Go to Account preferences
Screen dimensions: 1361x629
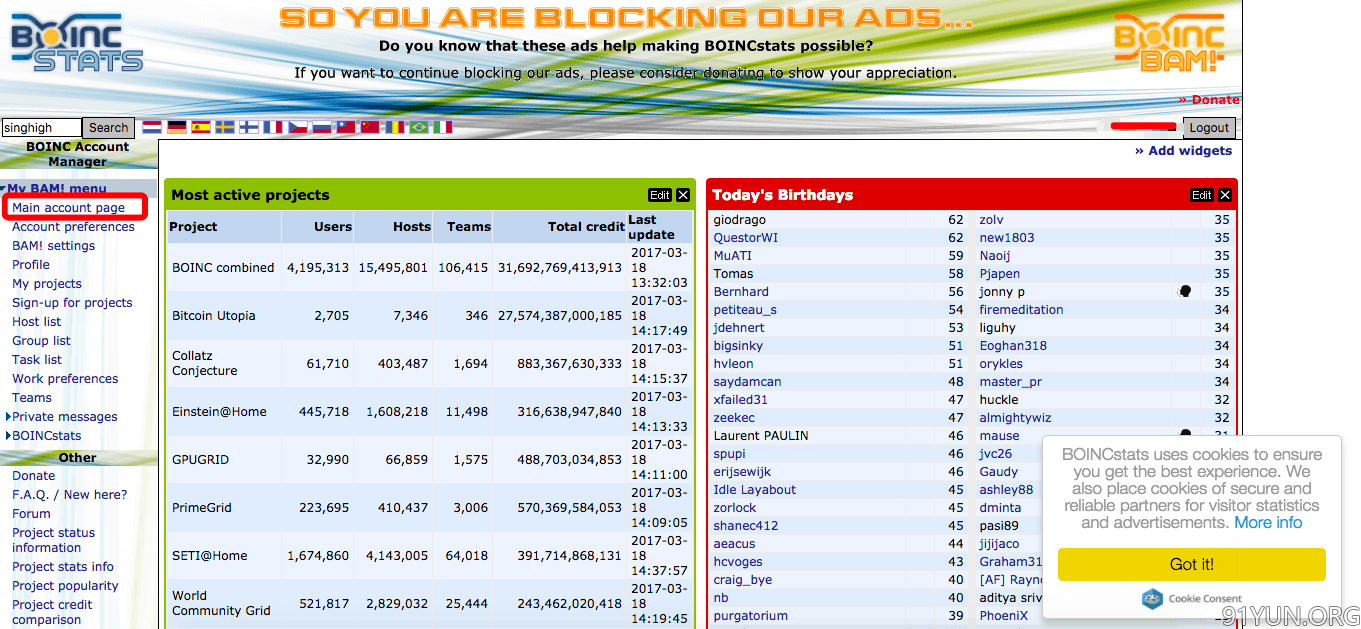click(73, 227)
